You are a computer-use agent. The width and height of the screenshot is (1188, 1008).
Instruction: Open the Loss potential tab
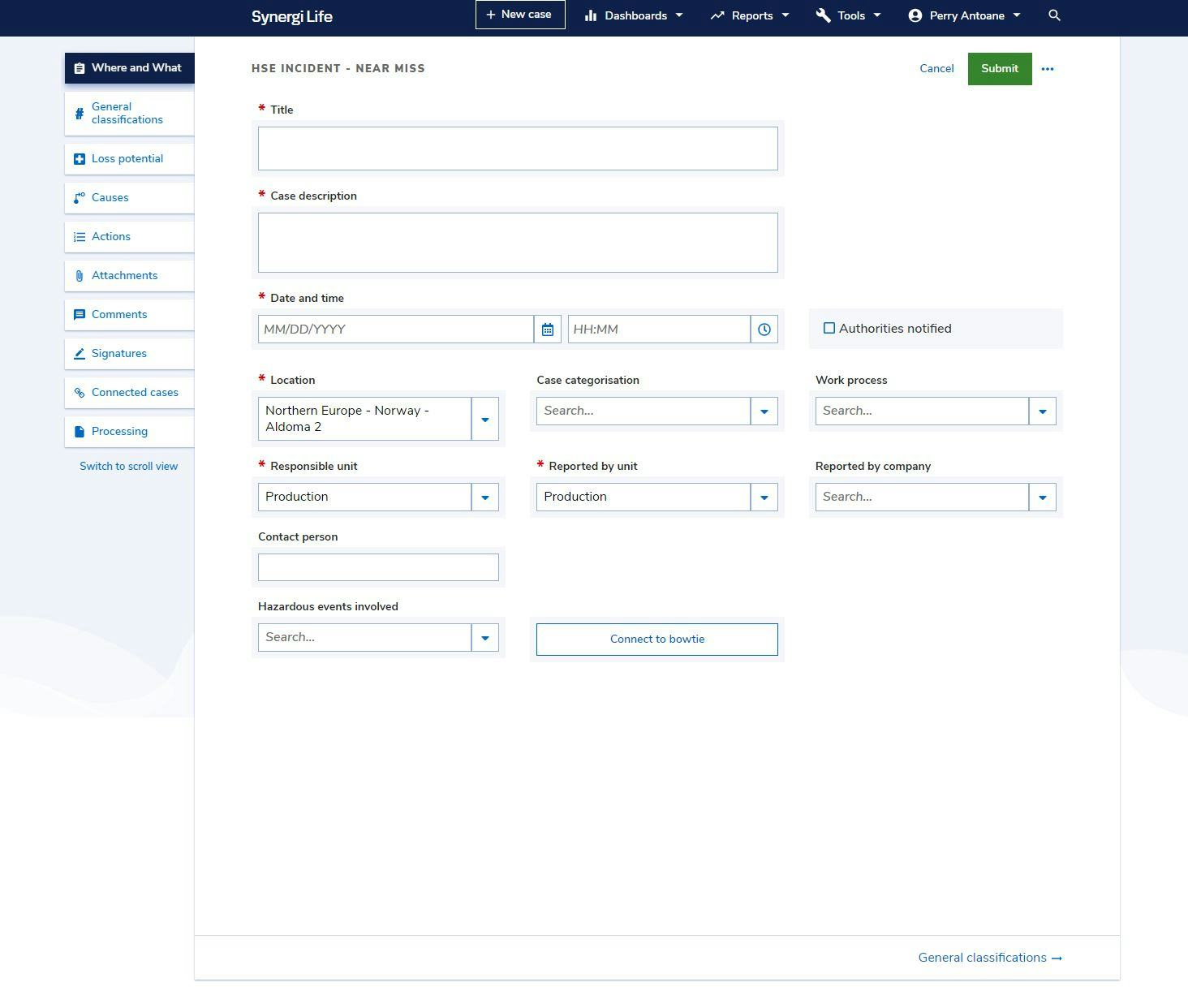(130, 159)
